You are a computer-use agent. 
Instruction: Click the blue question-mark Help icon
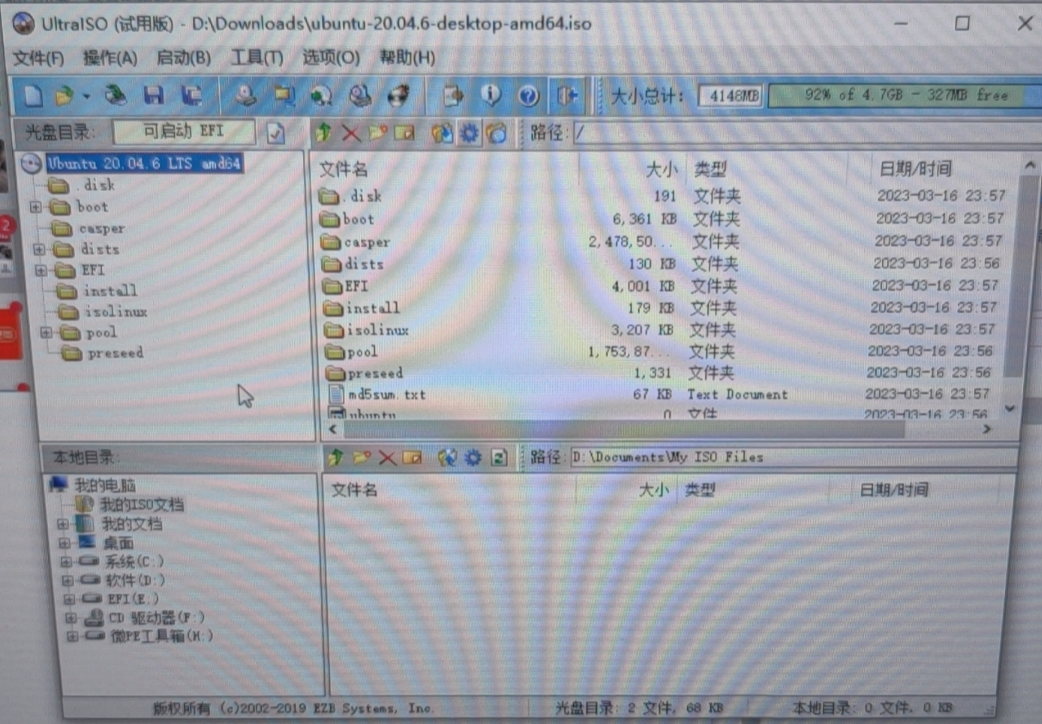click(x=528, y=96)
